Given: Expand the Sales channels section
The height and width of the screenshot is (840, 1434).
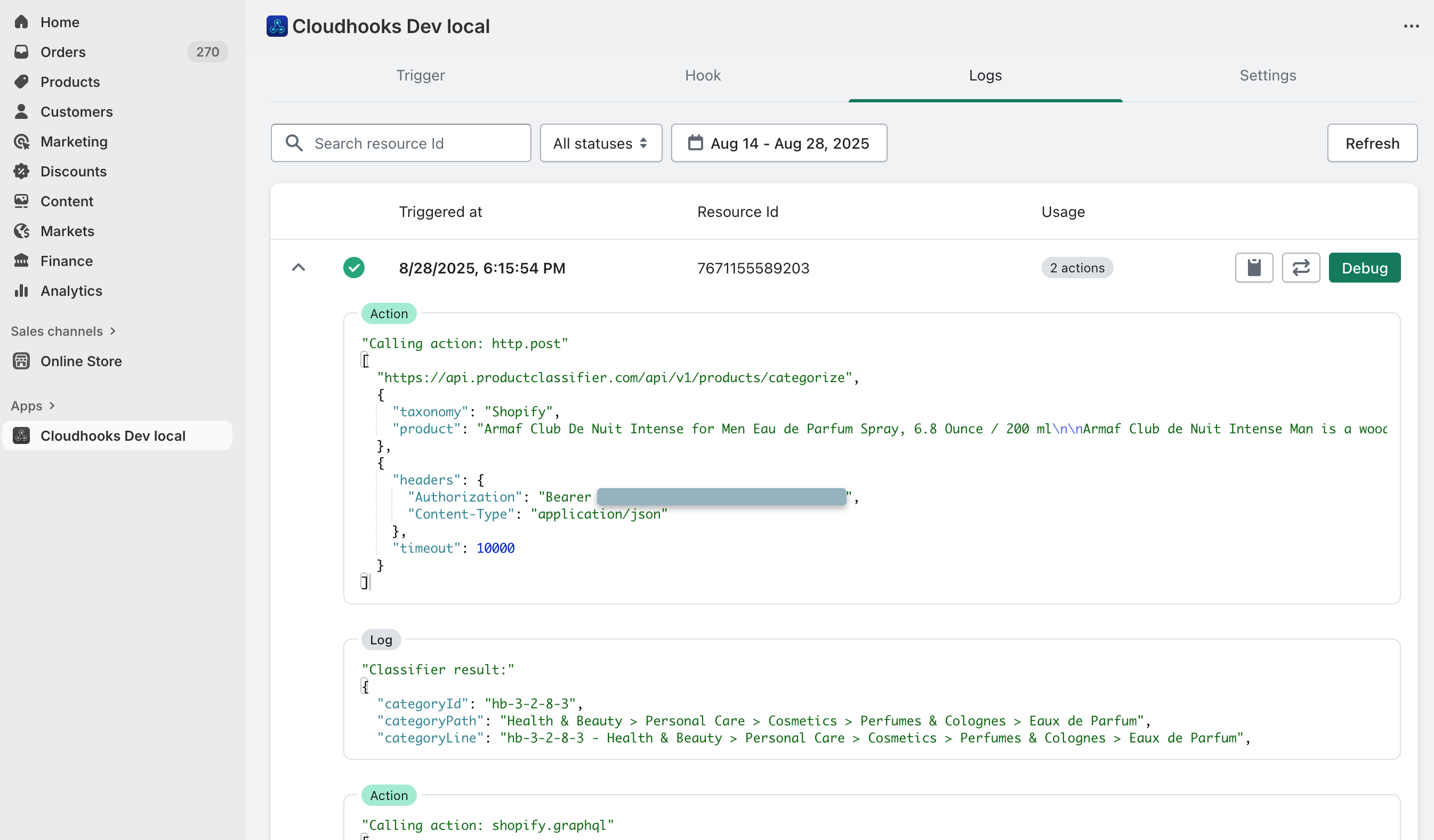Looking at the screenshot, I should pos(62,331).
